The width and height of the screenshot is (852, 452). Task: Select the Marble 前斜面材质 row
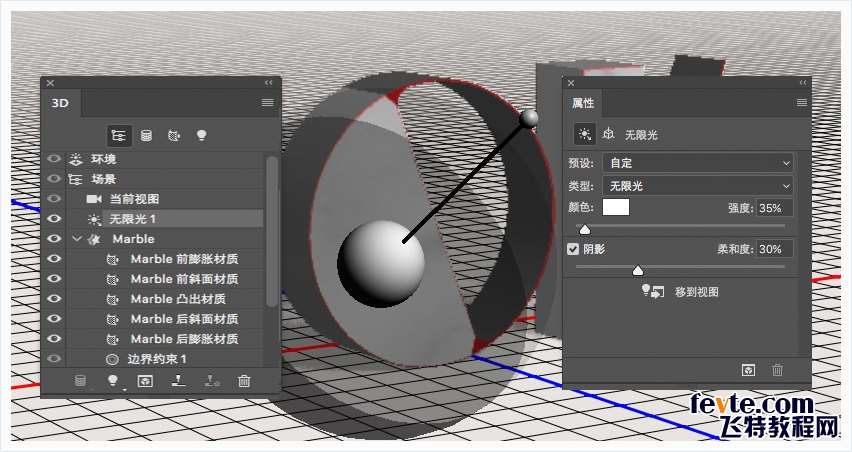(165, 279)
